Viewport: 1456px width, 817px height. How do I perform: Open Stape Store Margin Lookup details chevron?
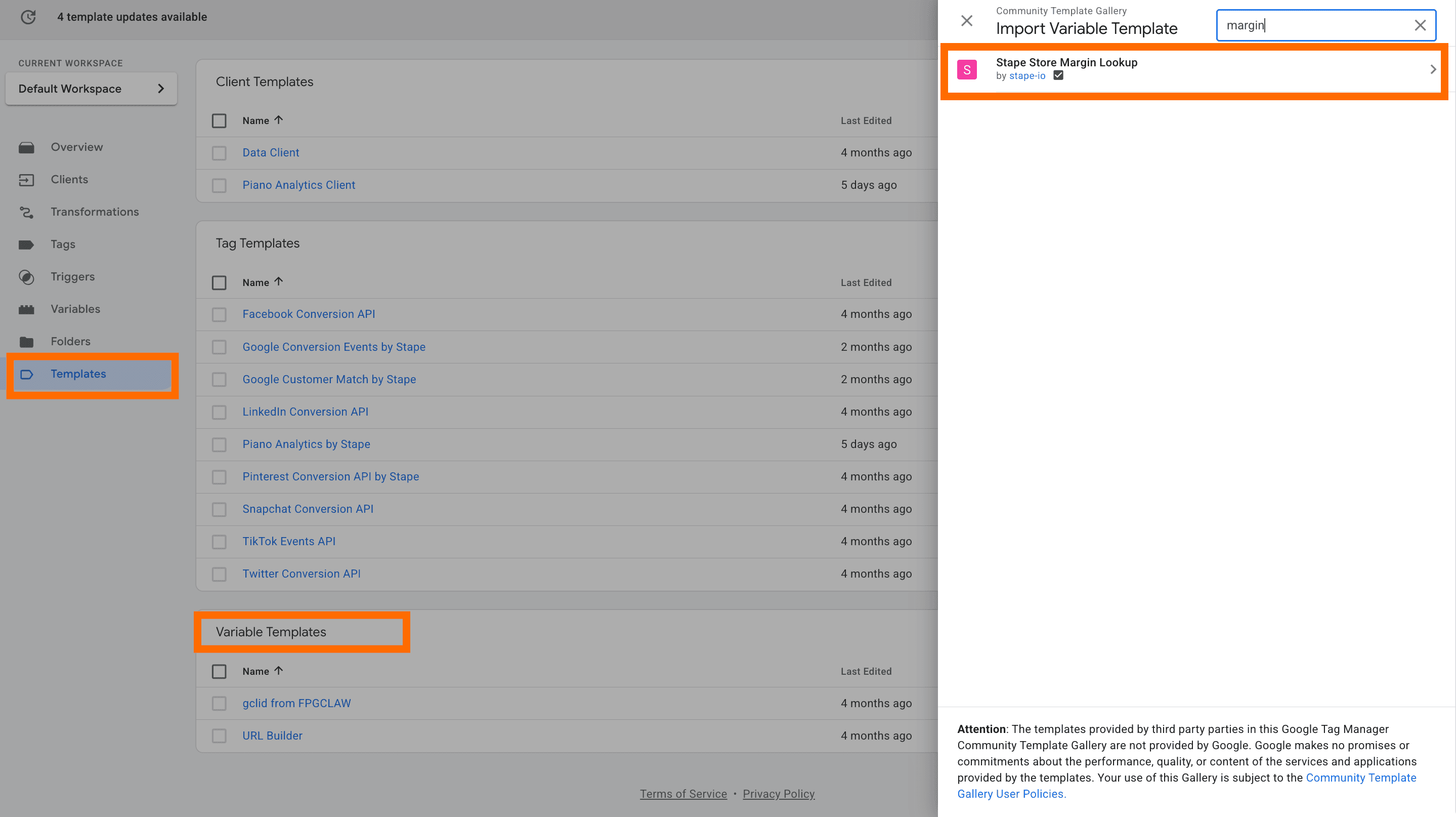coord(1433,69)
